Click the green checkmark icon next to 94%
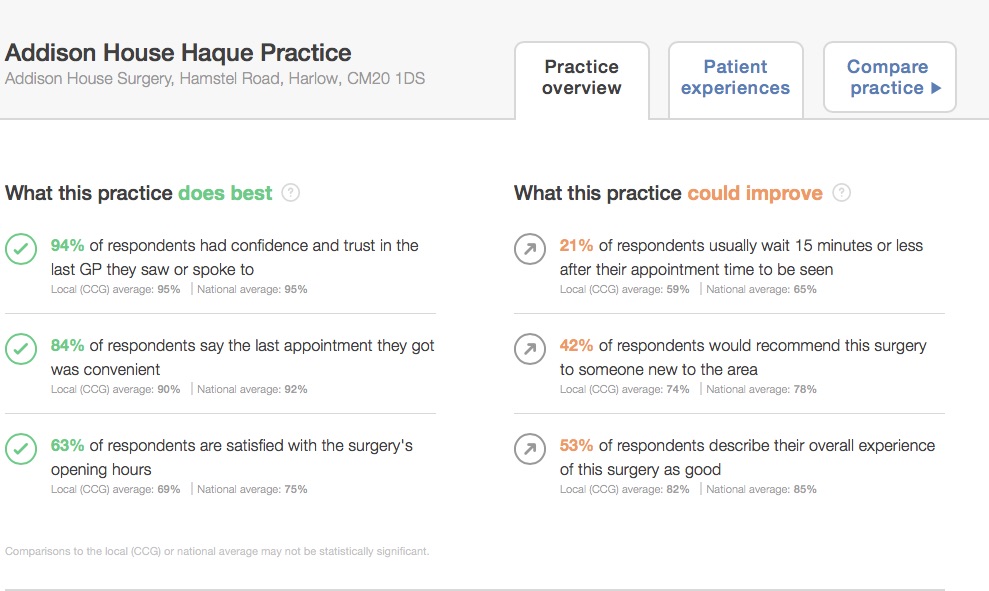The height and width of the screenshot is (591, 989). (21, 250)
